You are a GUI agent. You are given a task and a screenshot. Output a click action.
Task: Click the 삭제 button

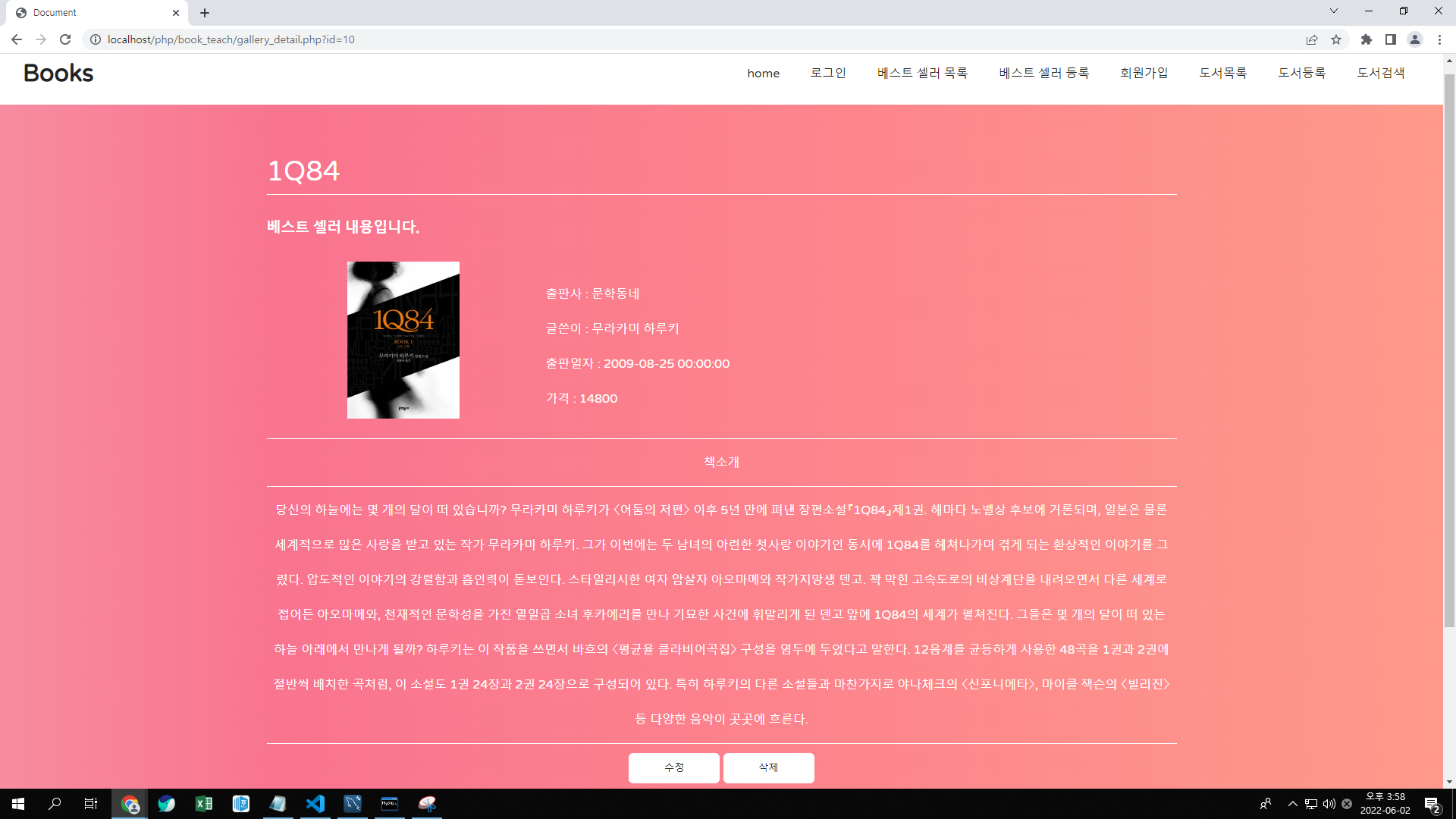(x=768, y=767)
